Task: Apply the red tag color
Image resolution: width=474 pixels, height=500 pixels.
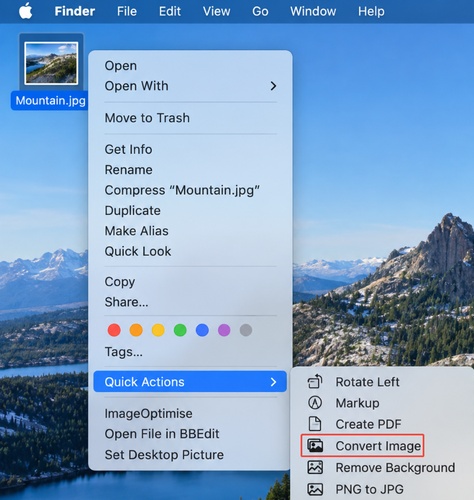Action: point(114,330)
